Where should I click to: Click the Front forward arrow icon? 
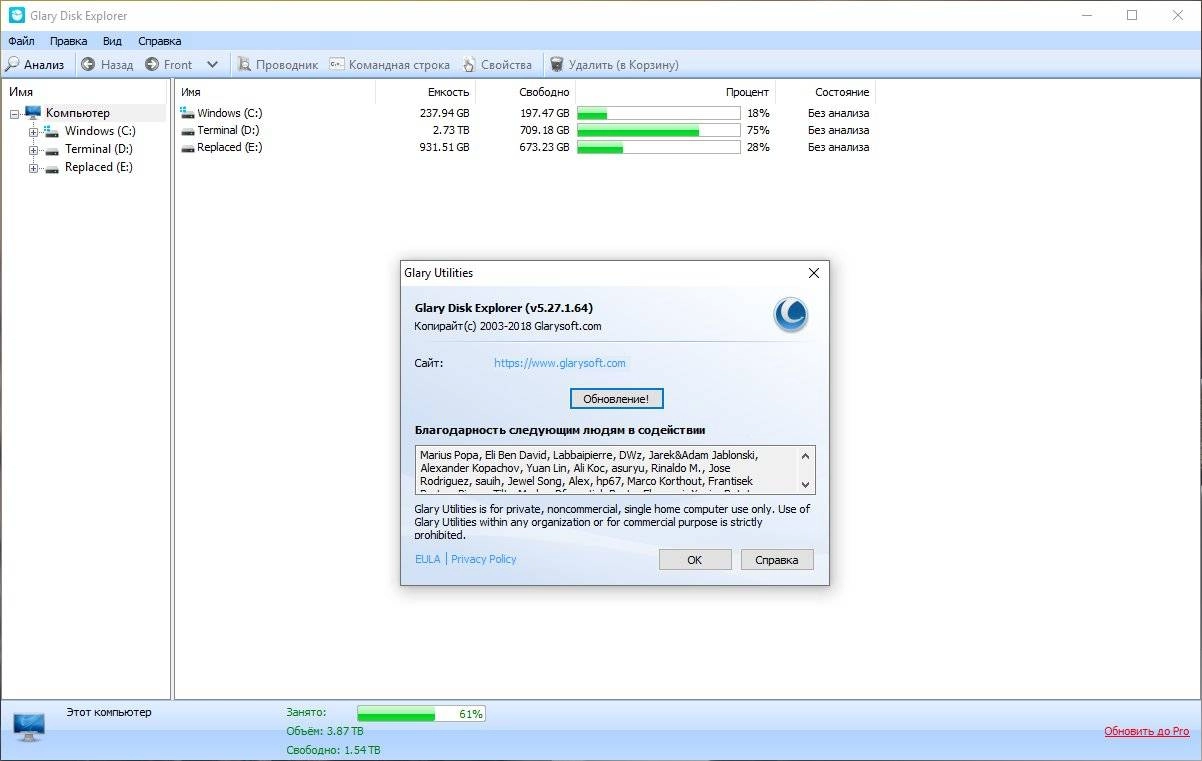coord(152,64)
